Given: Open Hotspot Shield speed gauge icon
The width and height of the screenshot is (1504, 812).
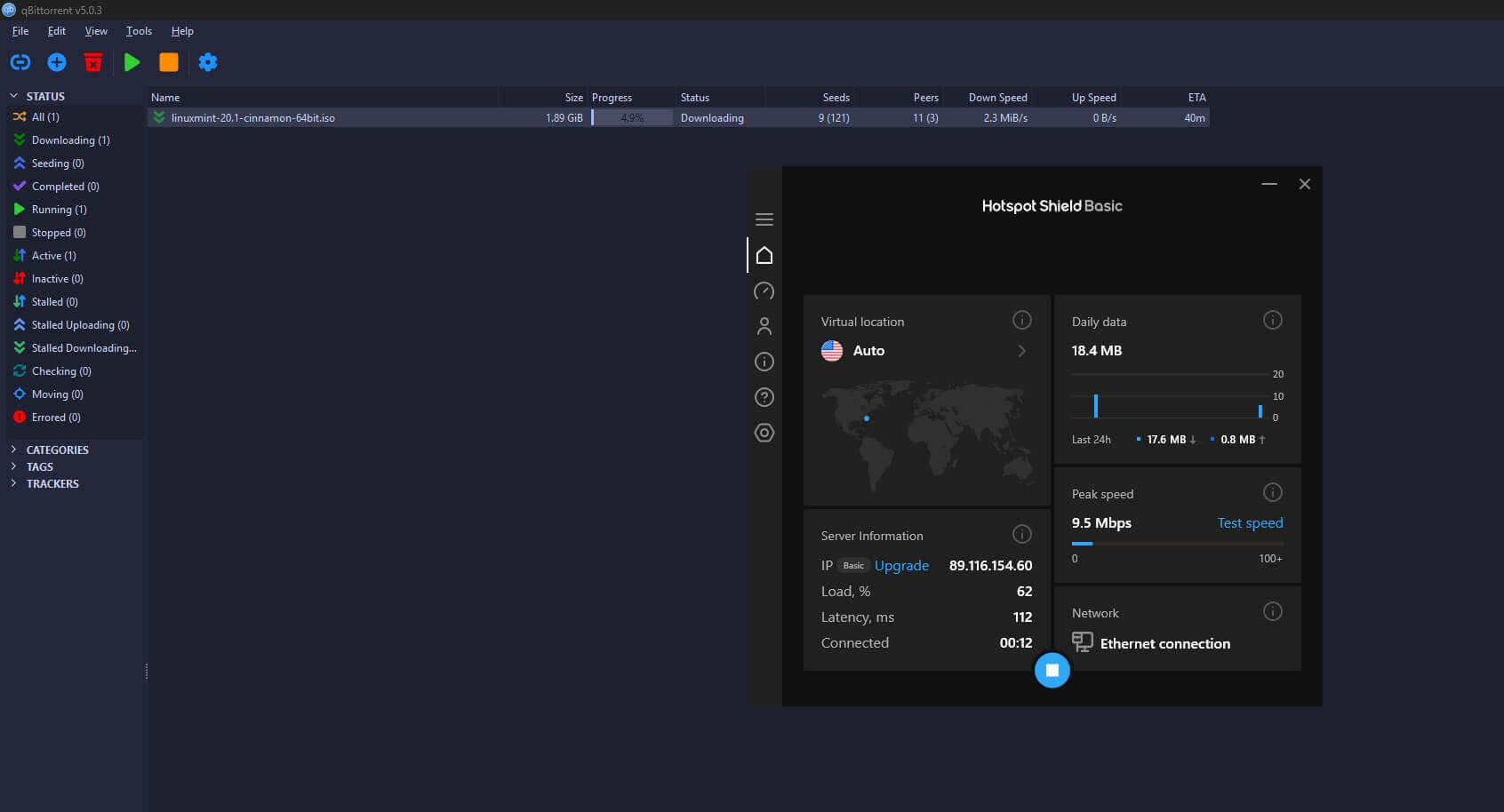Looking at the screenshot, I should 764,291.
